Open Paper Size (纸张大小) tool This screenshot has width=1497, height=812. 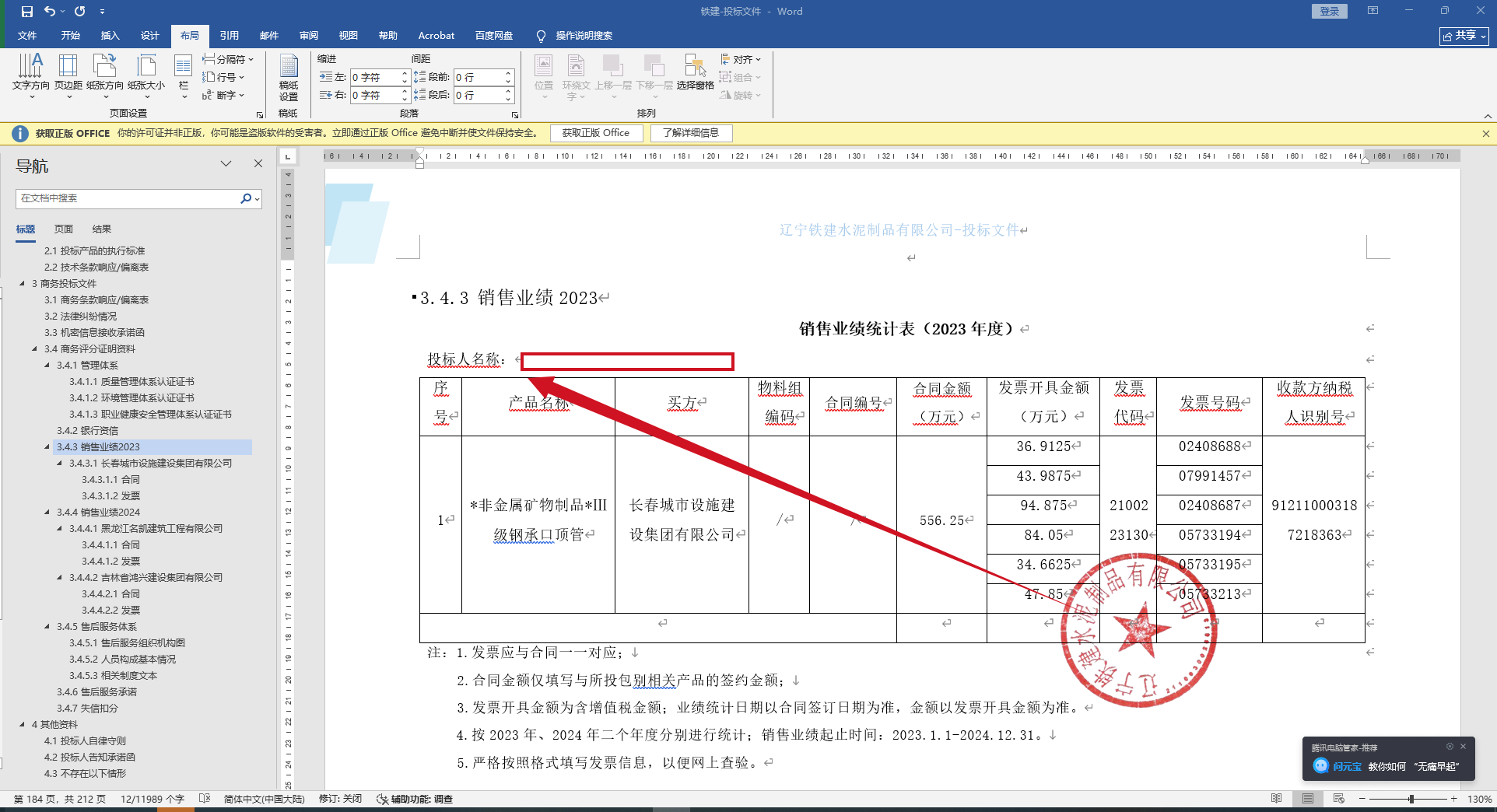146,75
